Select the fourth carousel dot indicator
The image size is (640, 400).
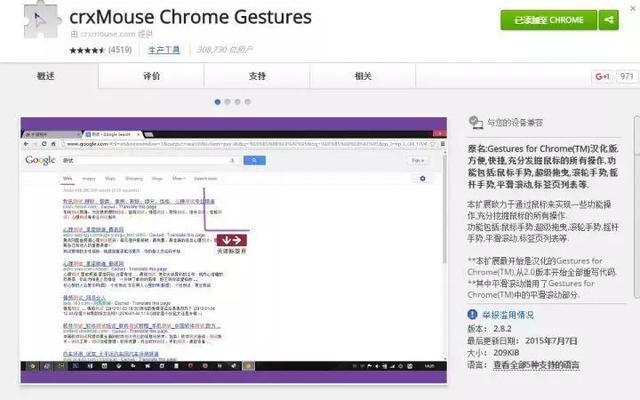tap(251, 101)
